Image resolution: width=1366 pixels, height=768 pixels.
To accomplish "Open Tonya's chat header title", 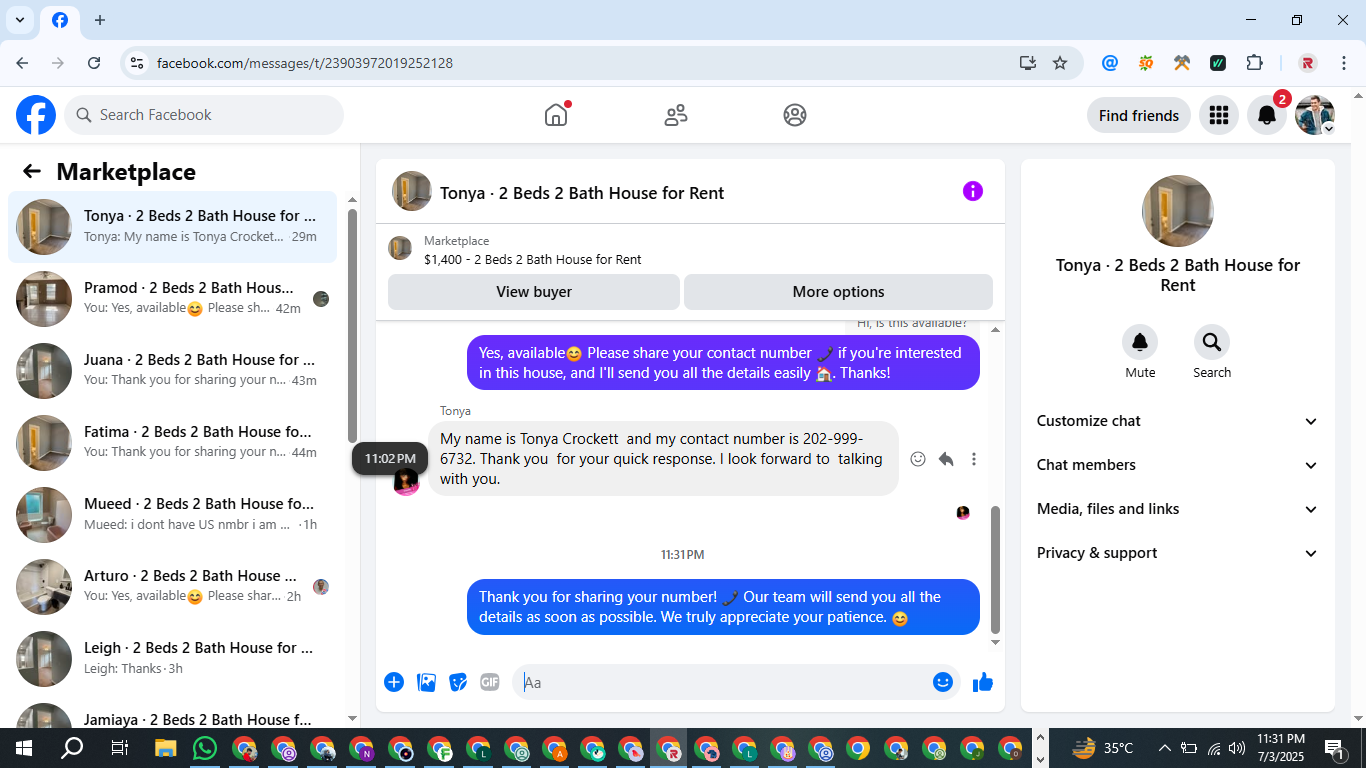I will pyautogui.click(x=582, y=193).
